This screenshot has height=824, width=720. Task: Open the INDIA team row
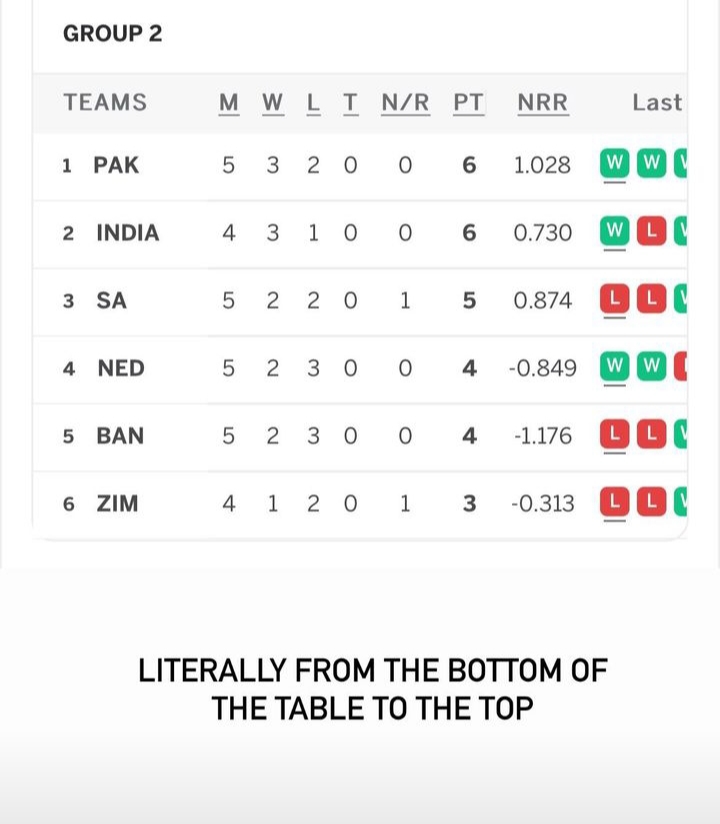(360, 234)
